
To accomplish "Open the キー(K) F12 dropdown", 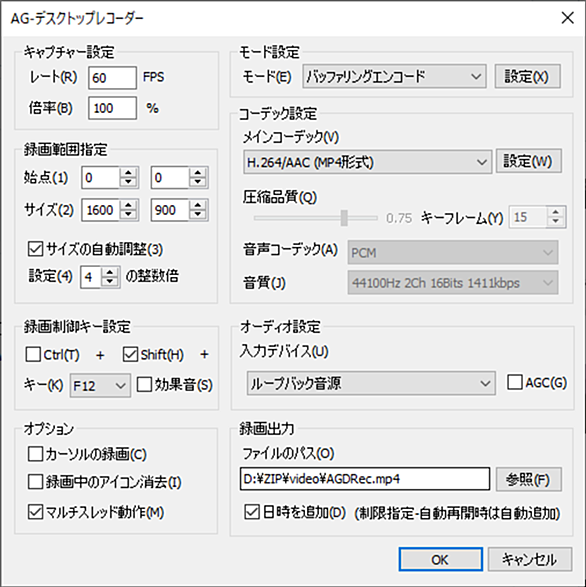I will tap(100, 385).
